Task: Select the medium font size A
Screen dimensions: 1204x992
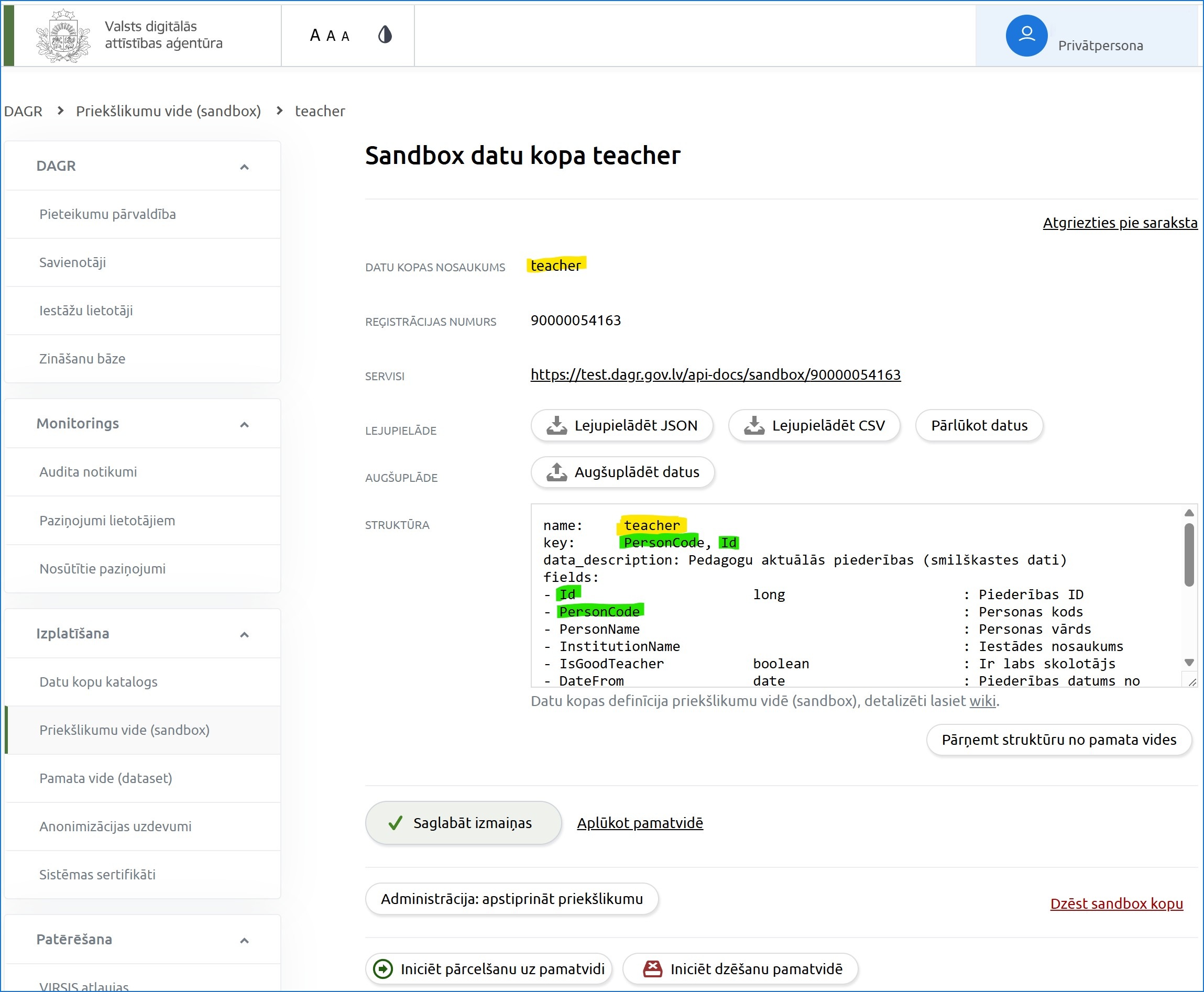Action: click(x=331, y=36)
